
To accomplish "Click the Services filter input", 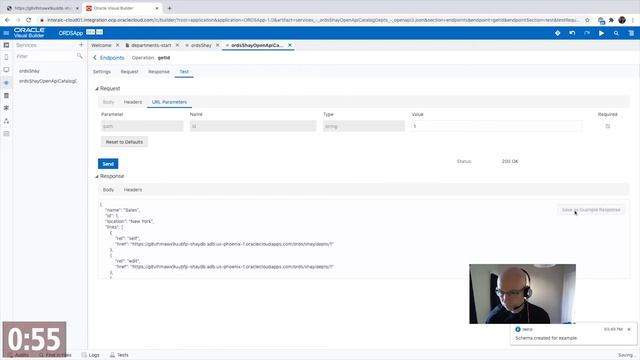I will tap(46, 56).
